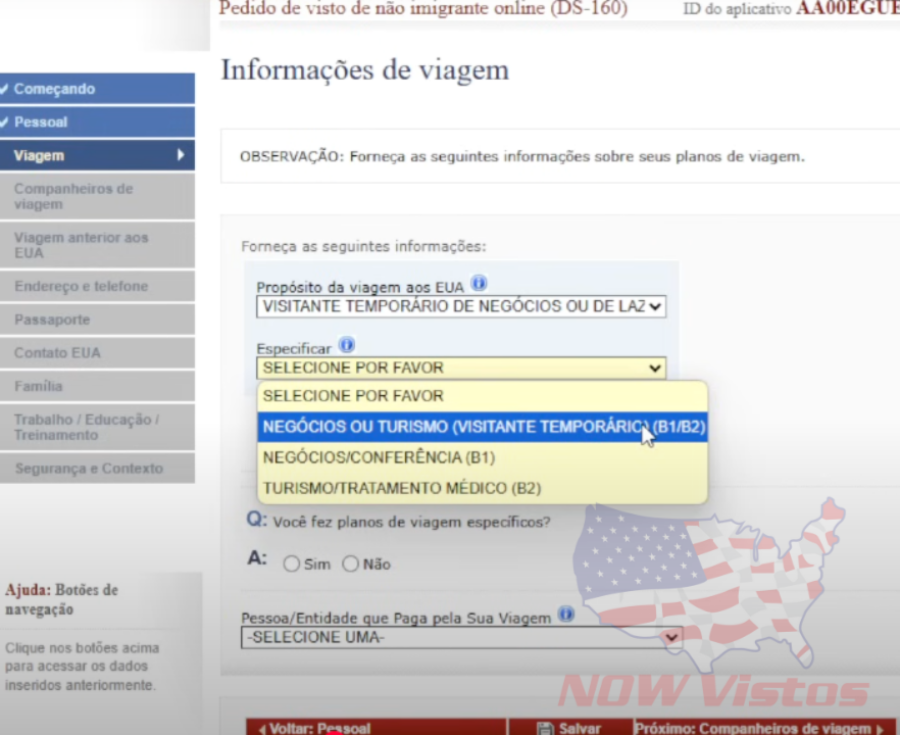Switch to the Passaporte section
The width and height of the screenshot is (900, 735).
(x=97, y=320)
